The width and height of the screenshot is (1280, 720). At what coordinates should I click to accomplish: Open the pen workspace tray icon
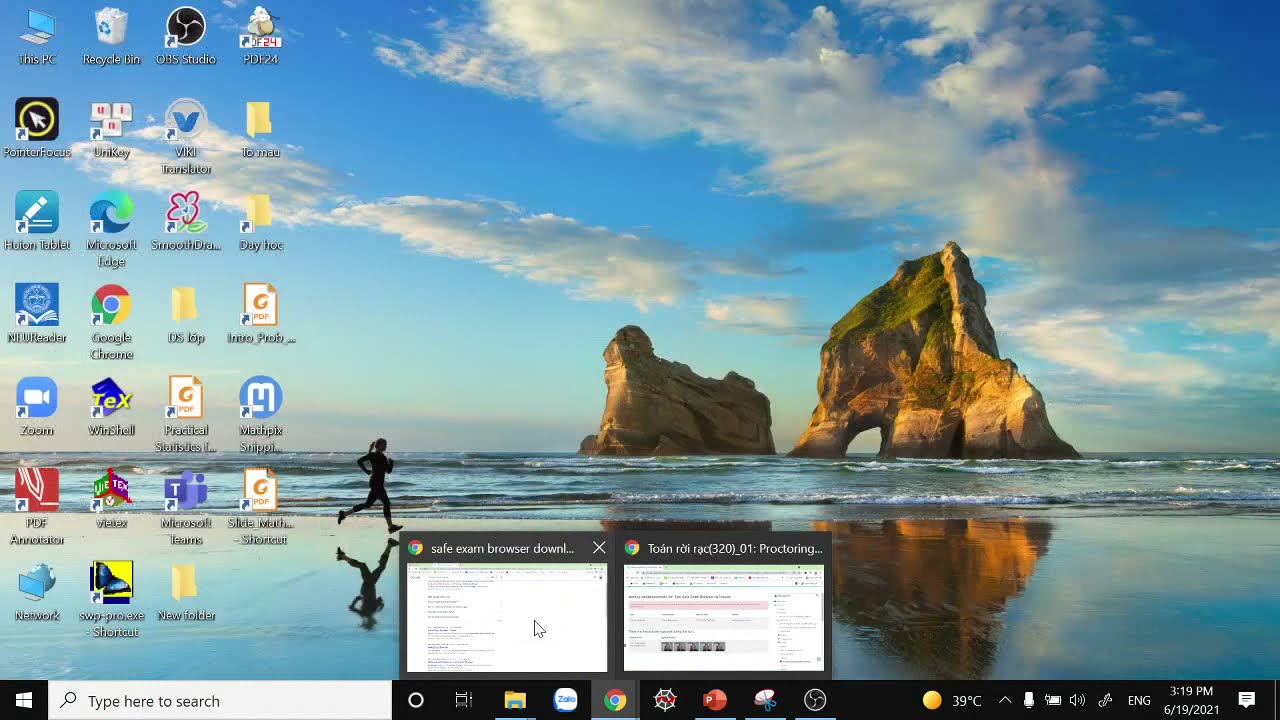(1106, 700)
